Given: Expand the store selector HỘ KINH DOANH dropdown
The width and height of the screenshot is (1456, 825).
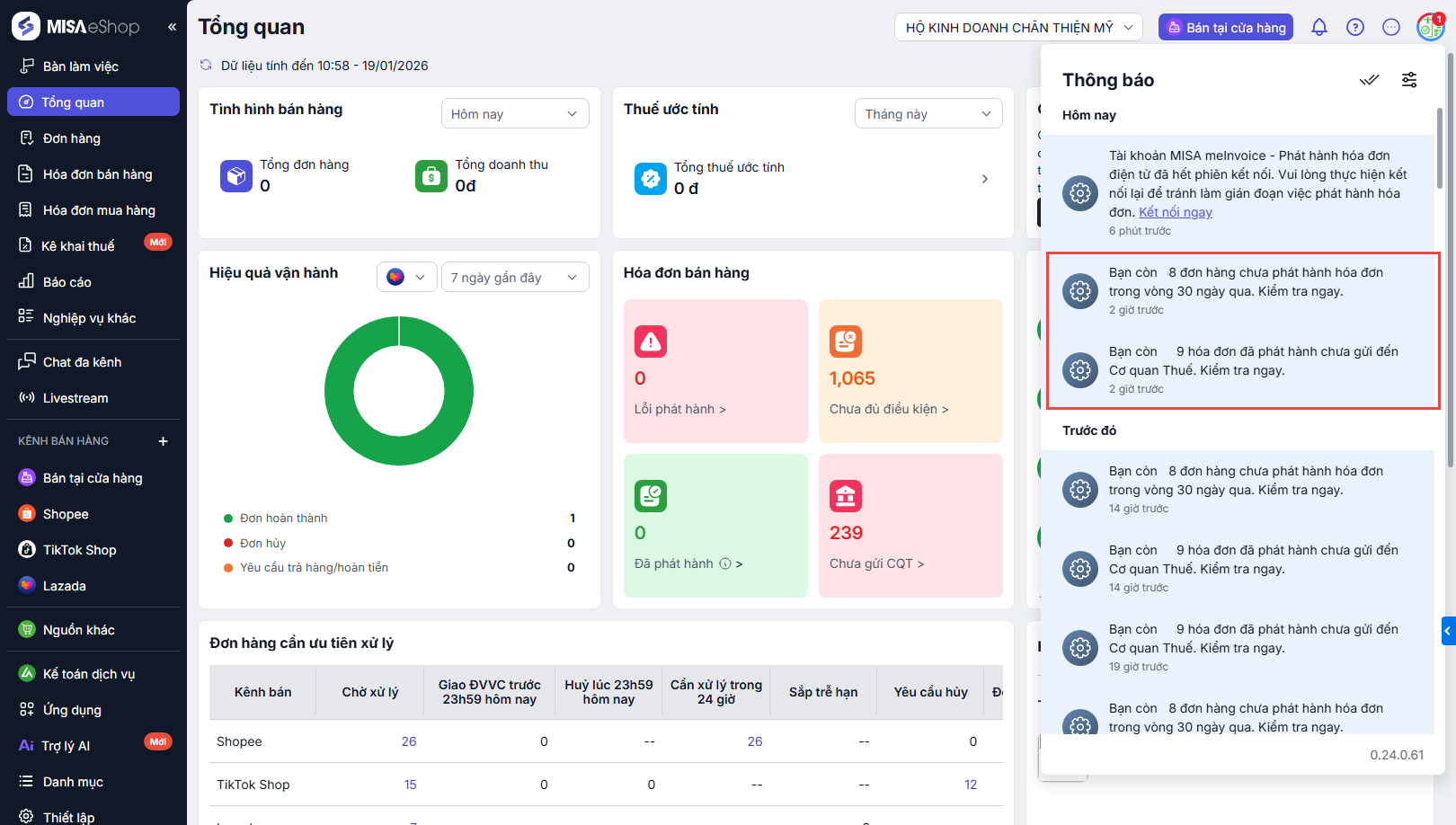Looking at the screenshot, I should pyautogui.click(x=1018, y=28).
